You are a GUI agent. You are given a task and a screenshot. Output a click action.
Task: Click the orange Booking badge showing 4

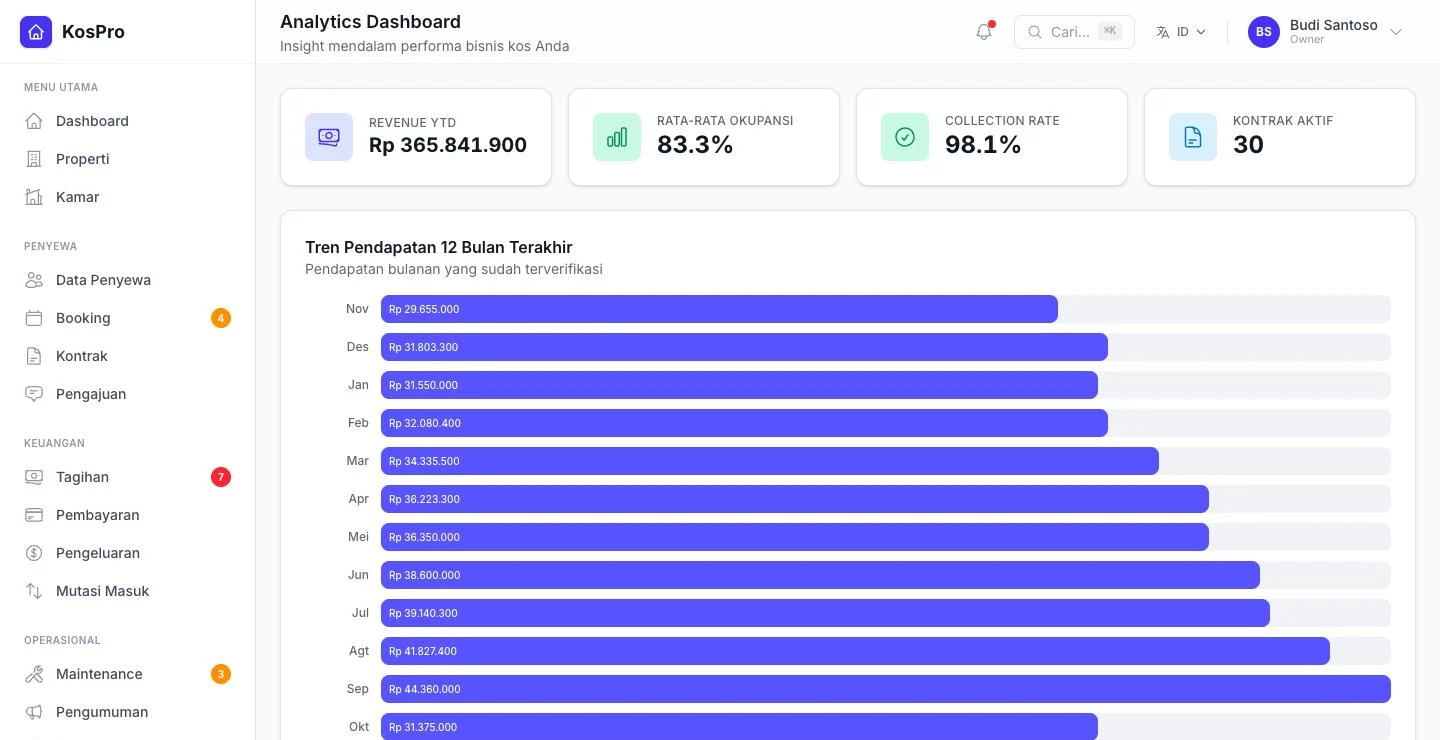[x=221, y=318]
